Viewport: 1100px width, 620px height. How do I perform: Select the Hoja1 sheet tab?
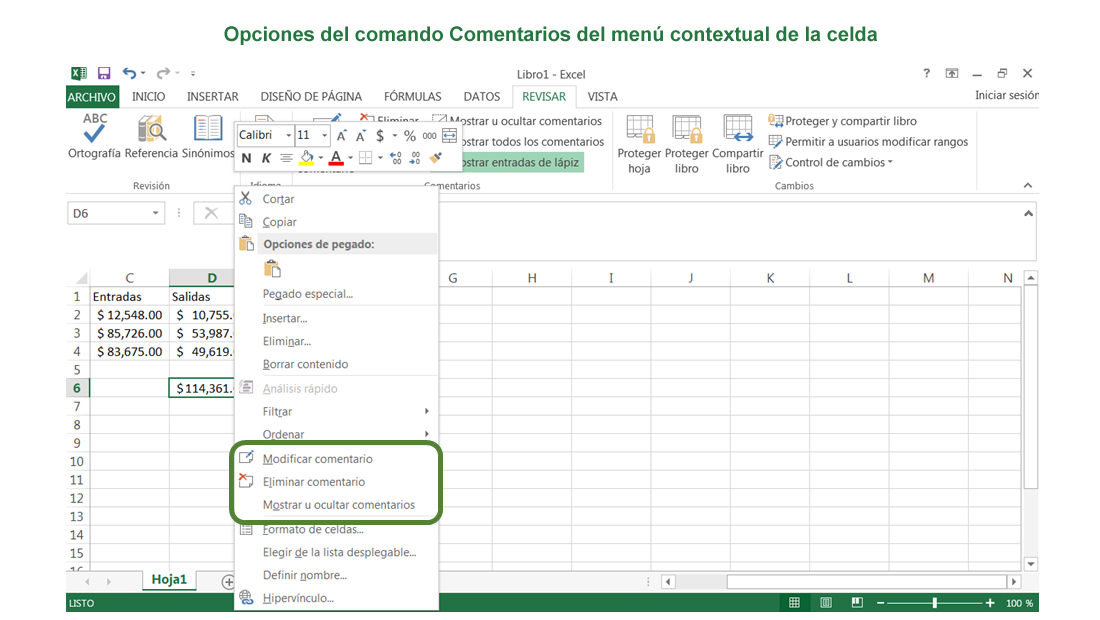pos(169,579)
